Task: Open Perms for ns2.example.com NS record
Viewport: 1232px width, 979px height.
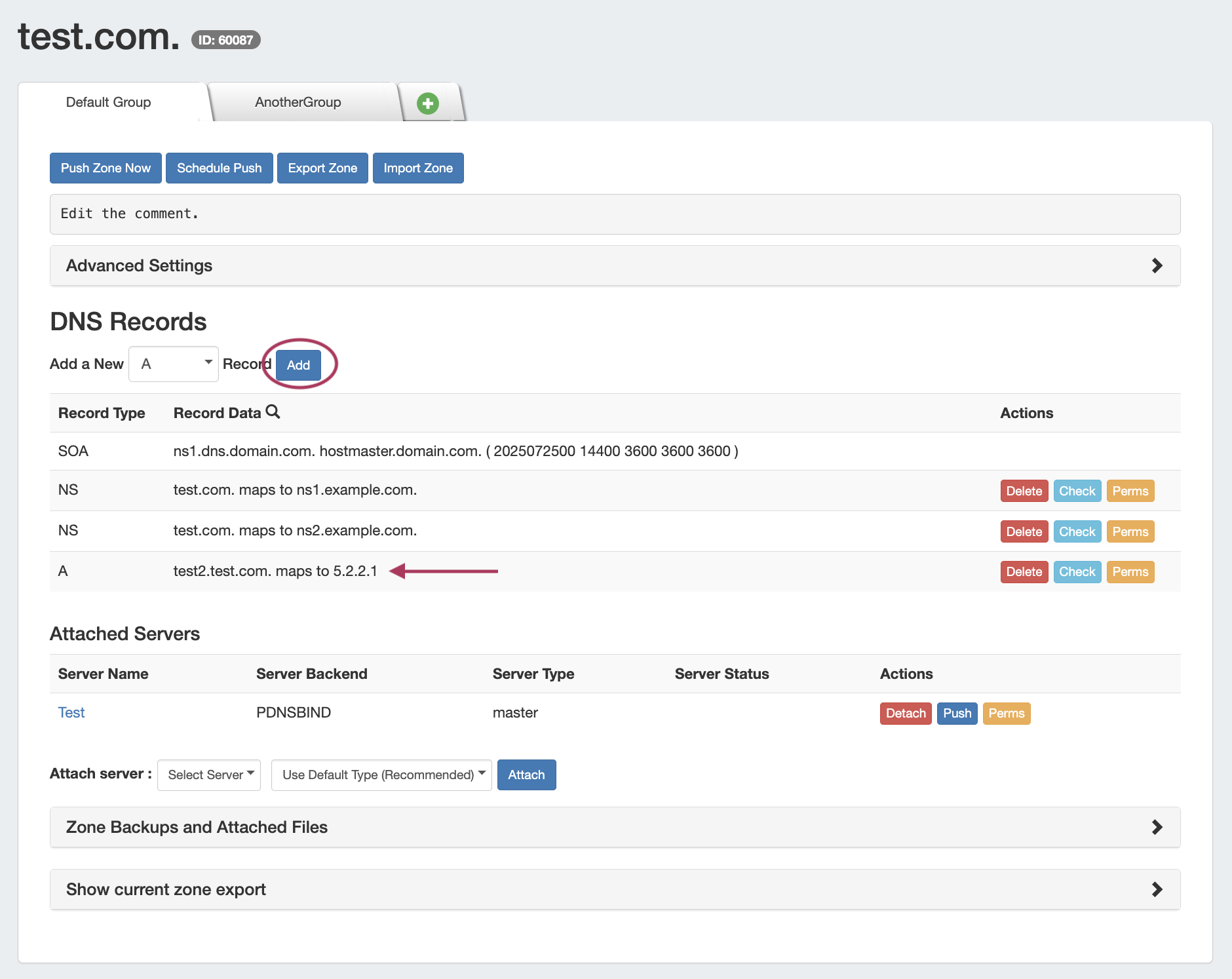Action: [1130, 531]
